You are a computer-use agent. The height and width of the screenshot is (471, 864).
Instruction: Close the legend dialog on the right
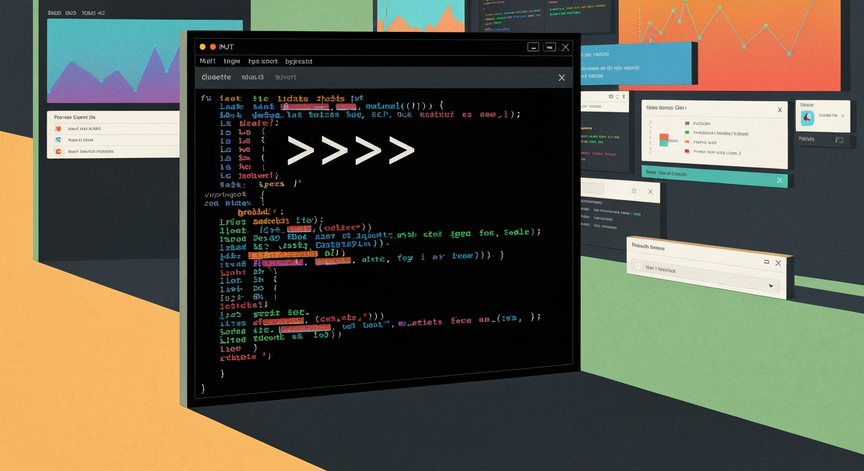[780, 110]
